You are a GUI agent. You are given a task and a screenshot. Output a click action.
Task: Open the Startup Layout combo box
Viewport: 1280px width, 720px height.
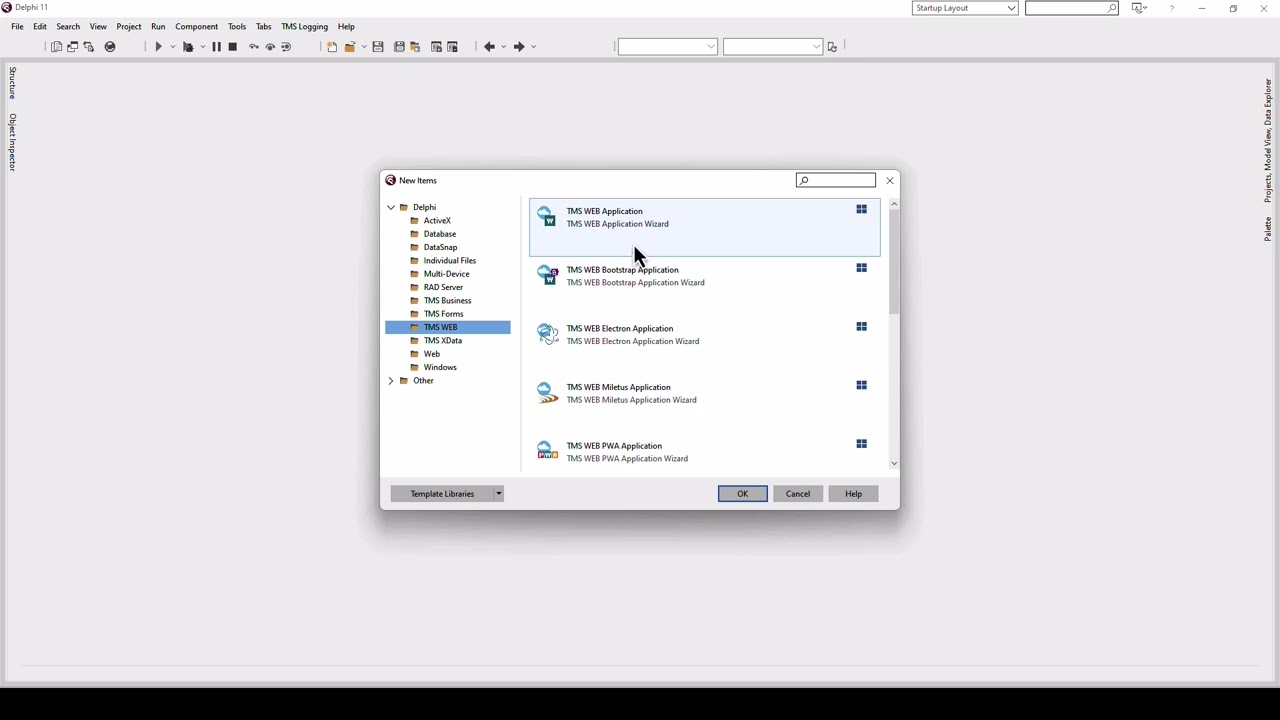tap(965, 8)
